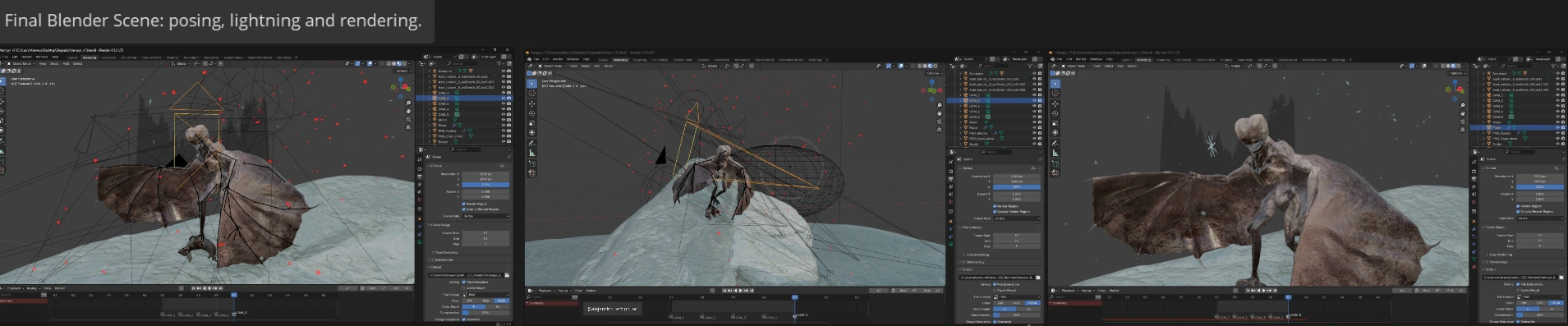
Task: Open viewport Options dropdown in middle window
Action: 934,73
